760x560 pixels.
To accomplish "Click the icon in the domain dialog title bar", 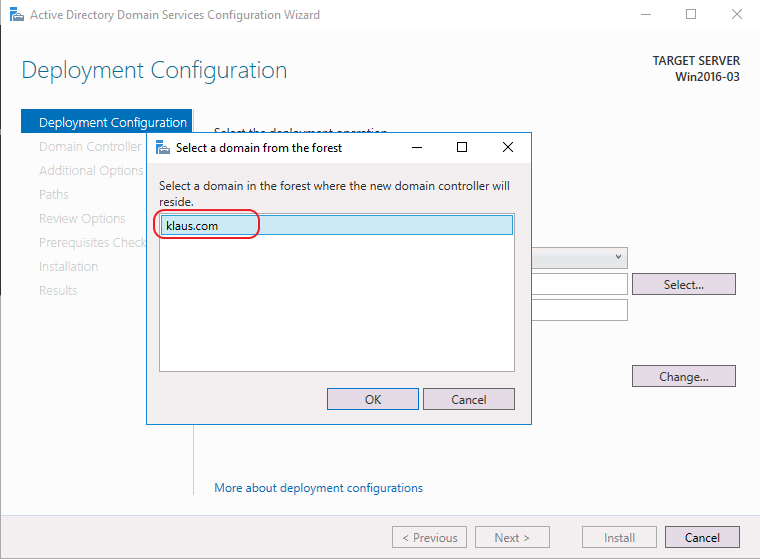I will pyautogui.click(x=161, y=147).
